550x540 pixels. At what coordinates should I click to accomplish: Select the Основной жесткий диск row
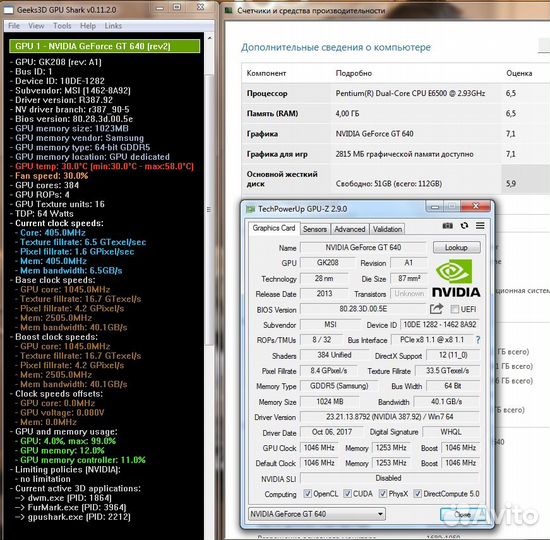pos(396,179)
